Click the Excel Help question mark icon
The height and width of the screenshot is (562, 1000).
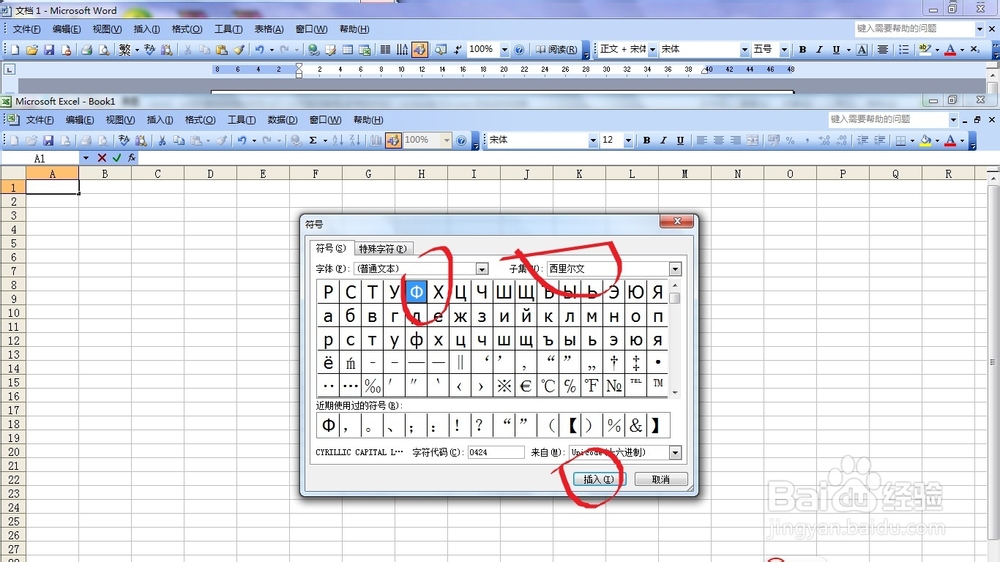point(461,140)
